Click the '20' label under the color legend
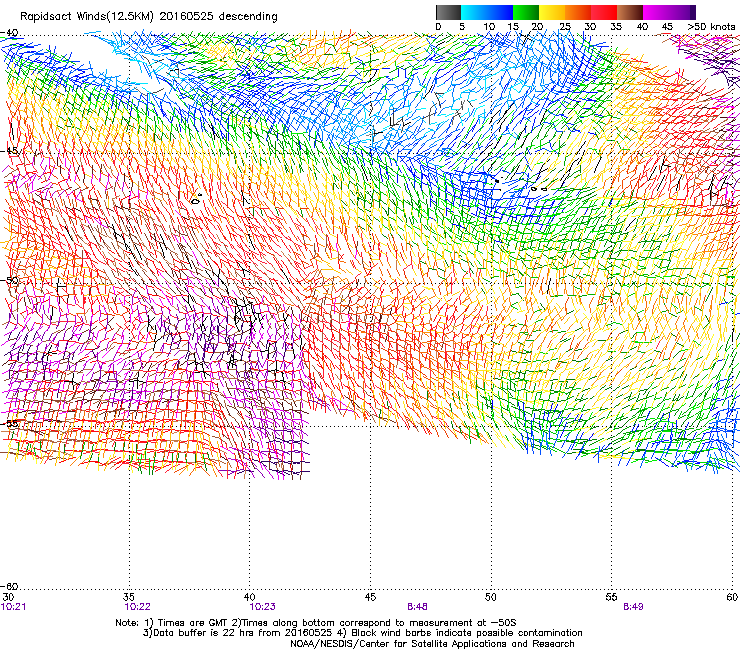Image resolution: width=740 pixels, height=650 pixels. click(537, 27)
